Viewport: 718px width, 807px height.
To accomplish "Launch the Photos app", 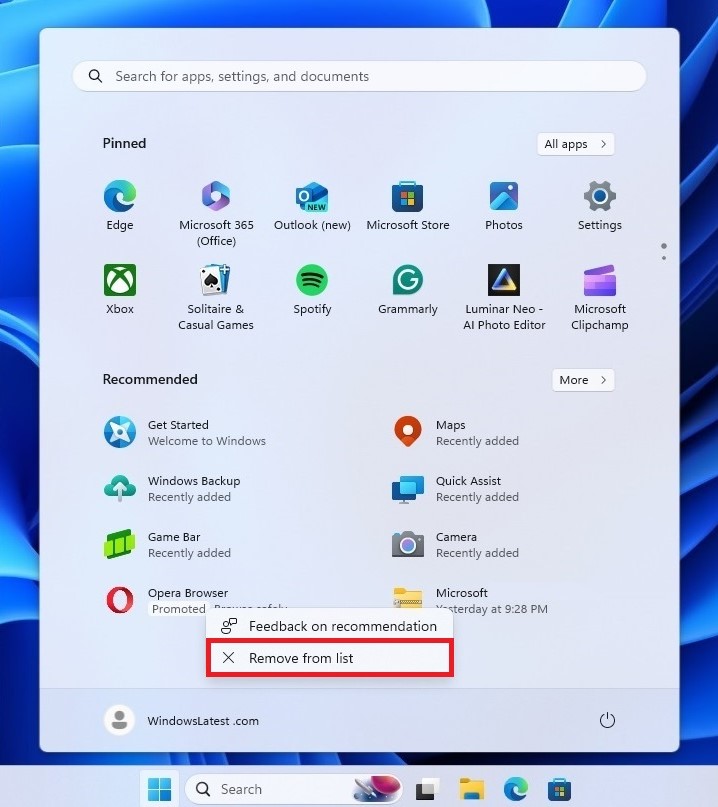I will coord(504,206).
